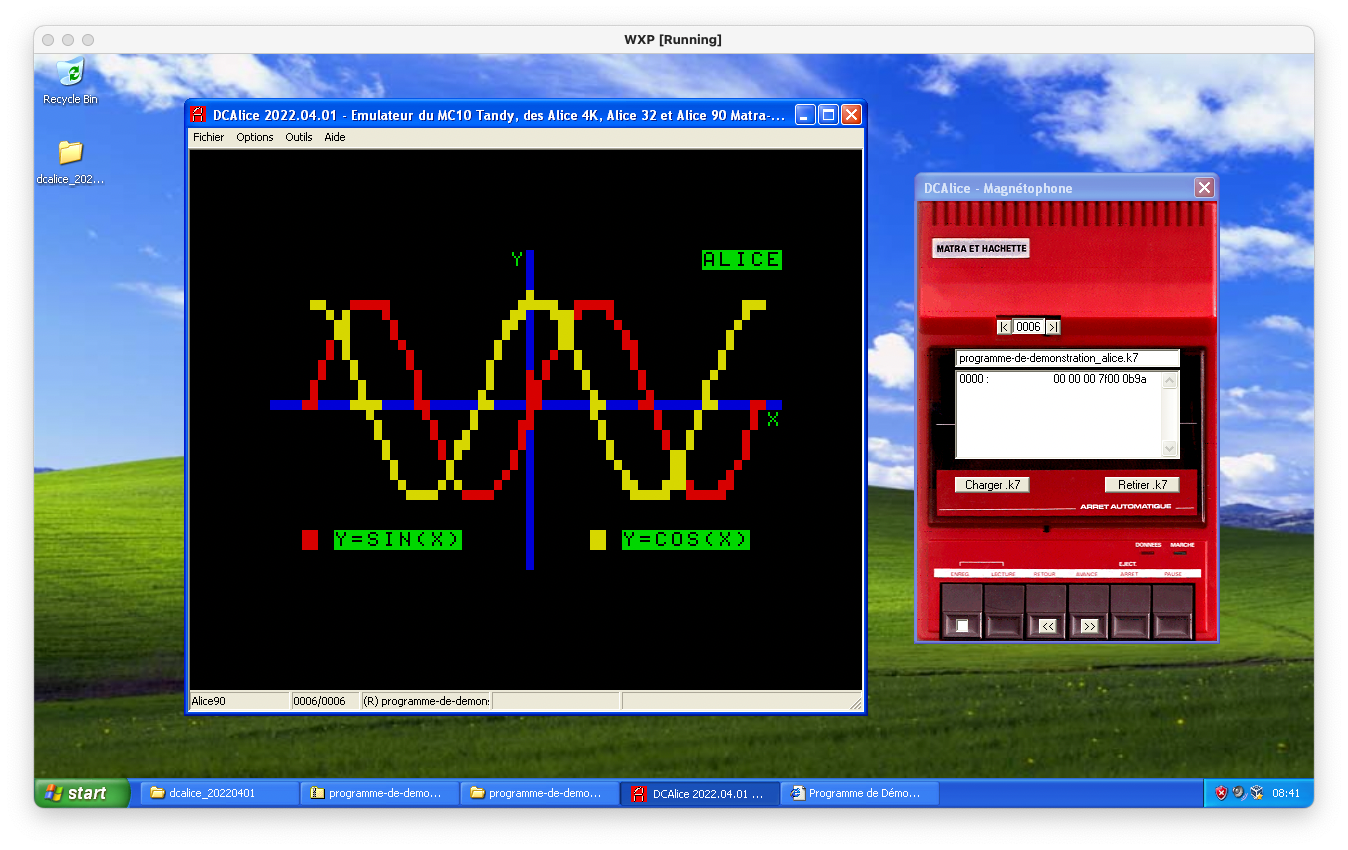This screenshot has width=1348, height=850.
Task: Click the MATRA ET HACHETTE label
Action: click(981, 248)
